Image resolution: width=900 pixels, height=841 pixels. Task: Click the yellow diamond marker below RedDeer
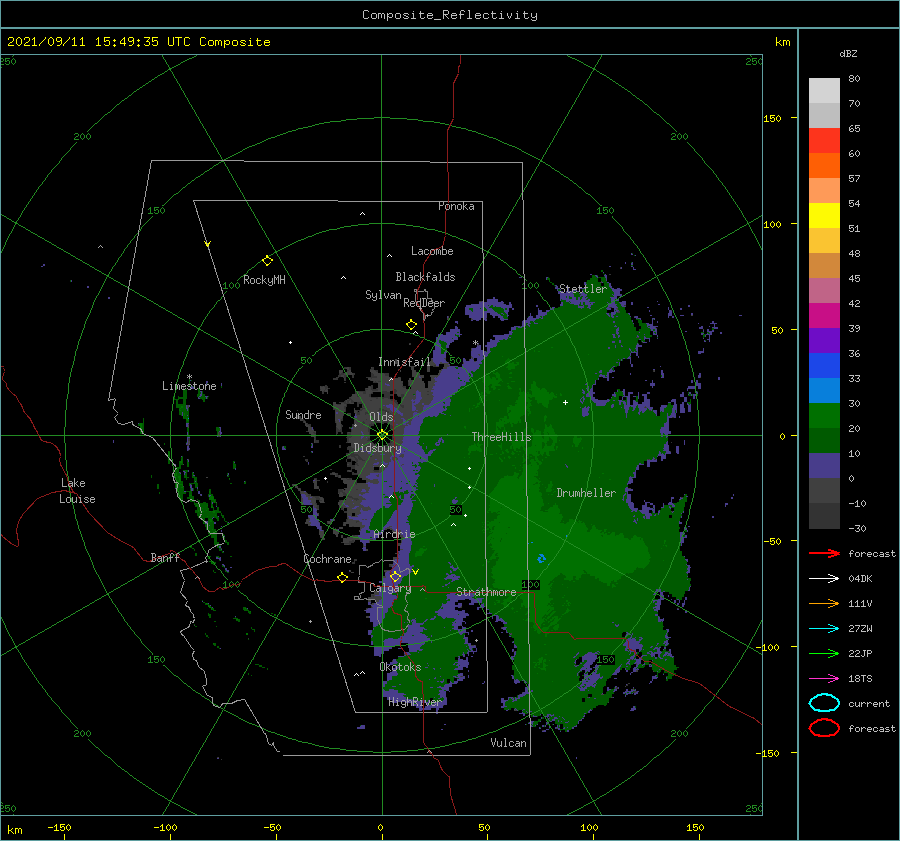[412, 325]
